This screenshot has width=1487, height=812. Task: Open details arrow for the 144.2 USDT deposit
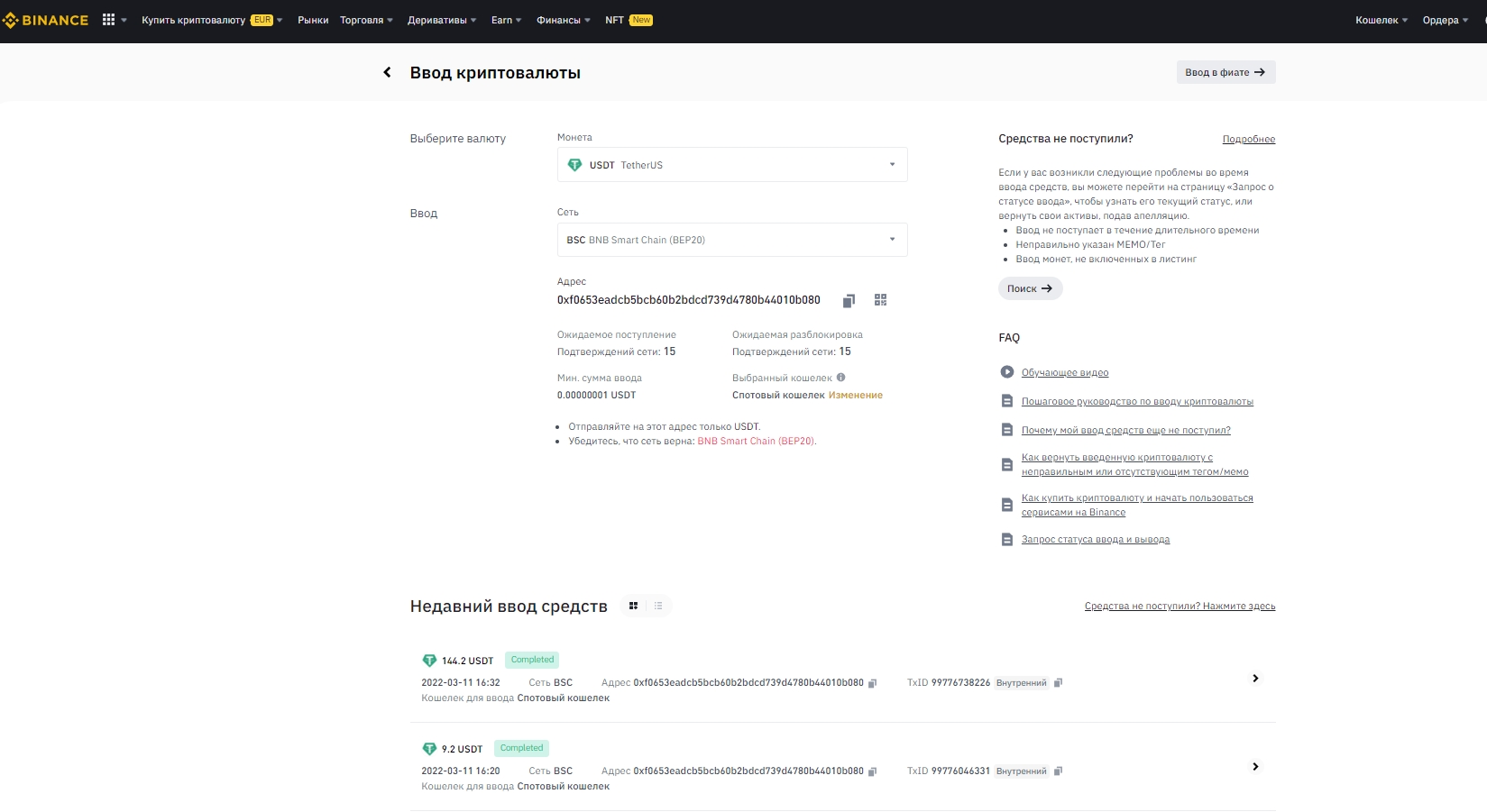(1255, 678)
